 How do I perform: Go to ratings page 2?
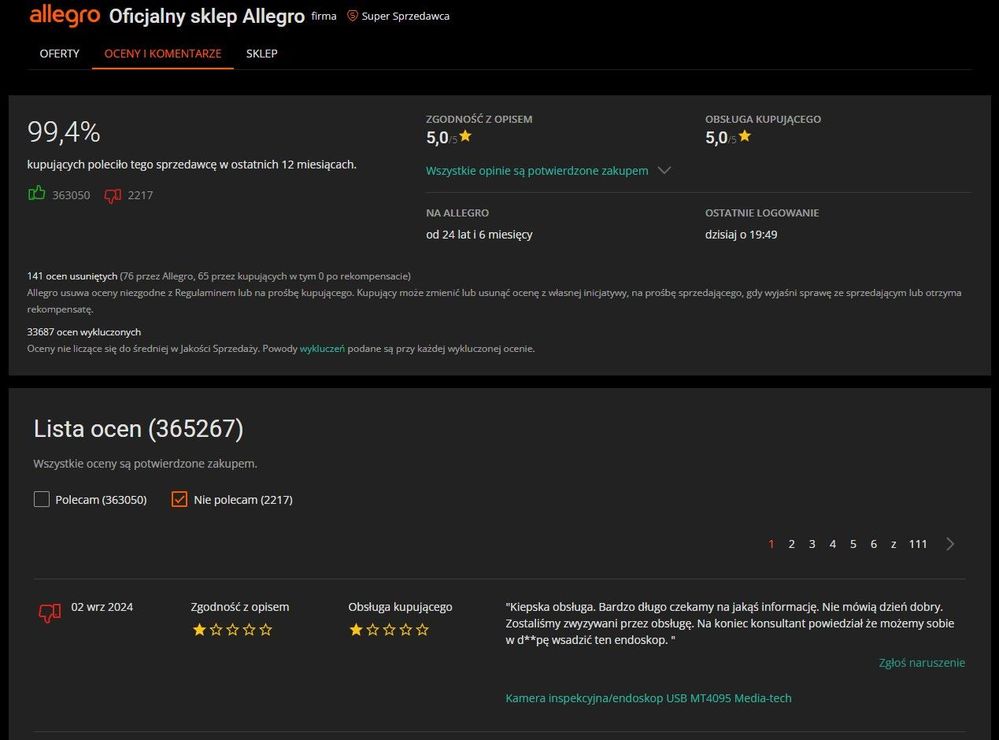pos(791,544)
